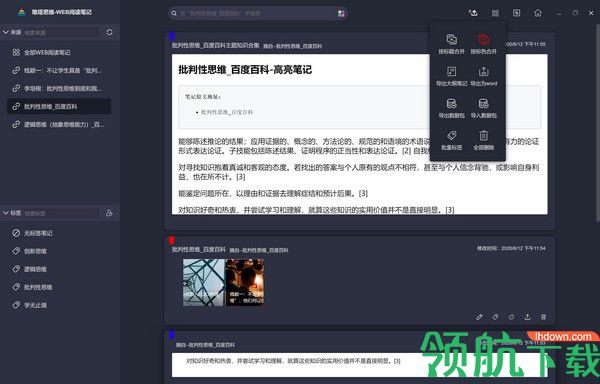Viewport: 600px width, 384px height.
Task: Open source 逻辑思维（抽象思维能力）
Action: [x=59, y=124]
